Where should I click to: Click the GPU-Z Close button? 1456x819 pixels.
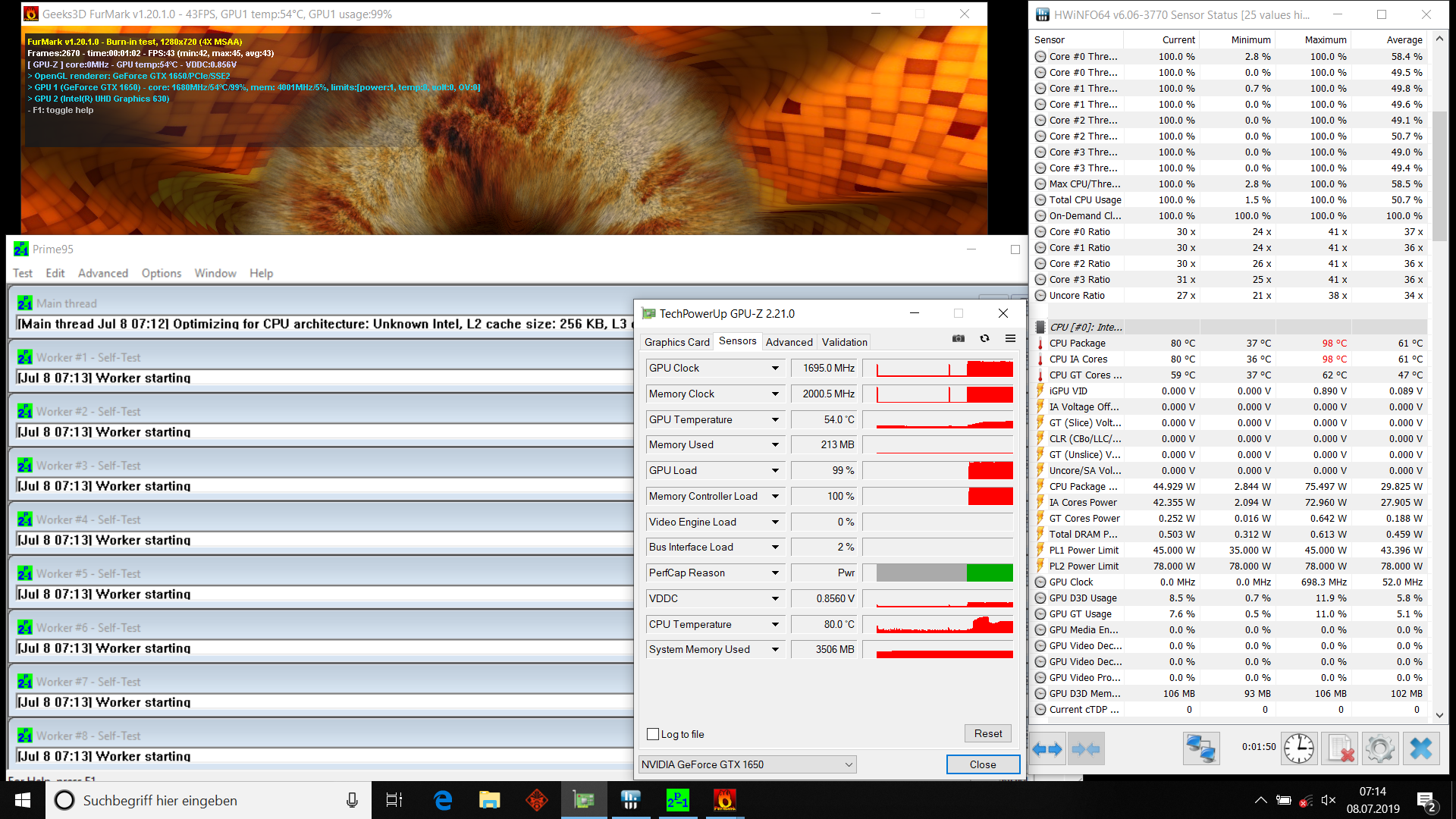point(982,764)
